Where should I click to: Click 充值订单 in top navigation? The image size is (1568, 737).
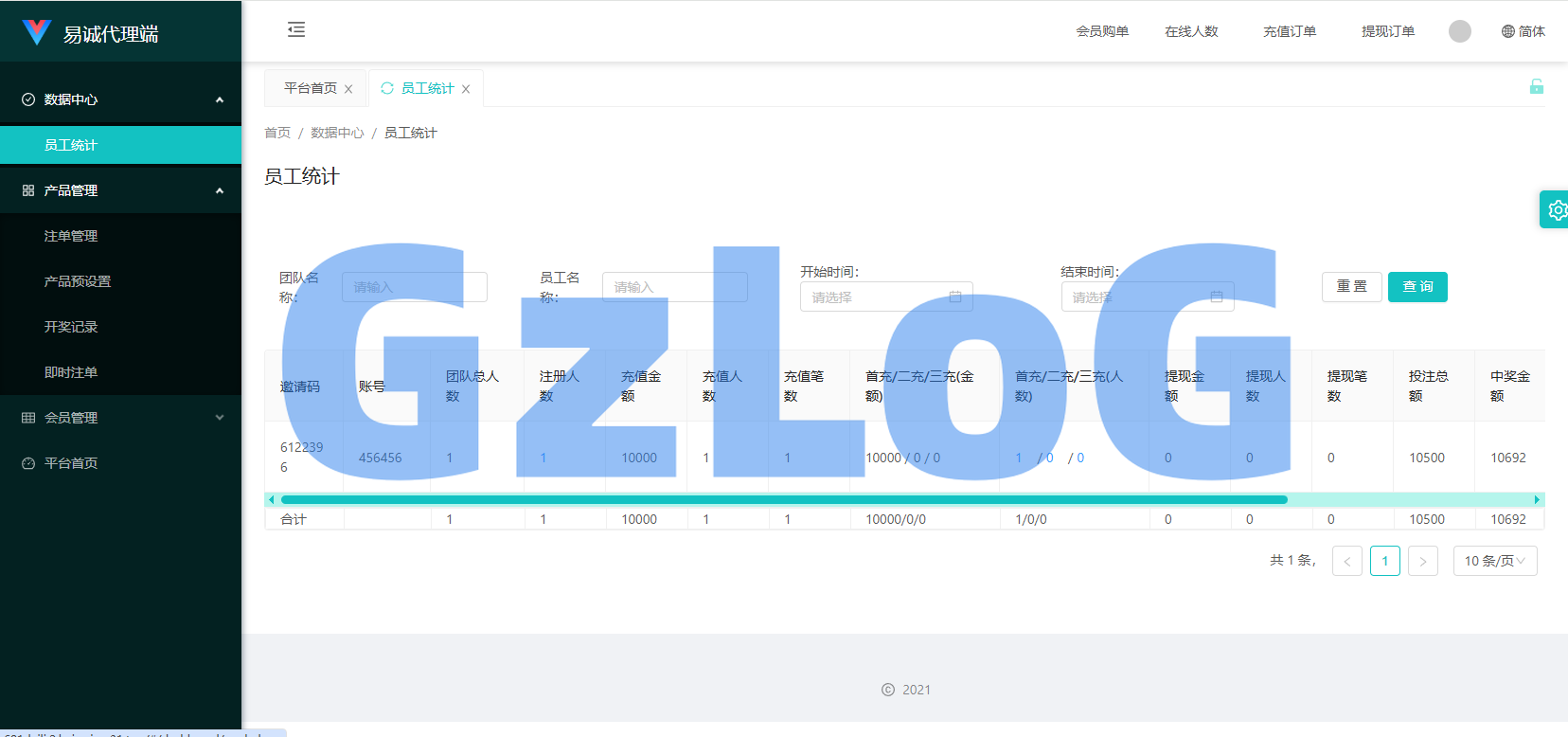coord(1290,31)
